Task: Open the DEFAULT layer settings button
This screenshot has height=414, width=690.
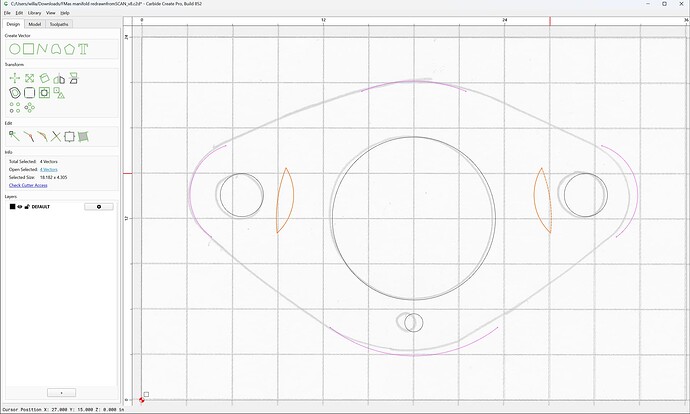Action: coord(99,206)
